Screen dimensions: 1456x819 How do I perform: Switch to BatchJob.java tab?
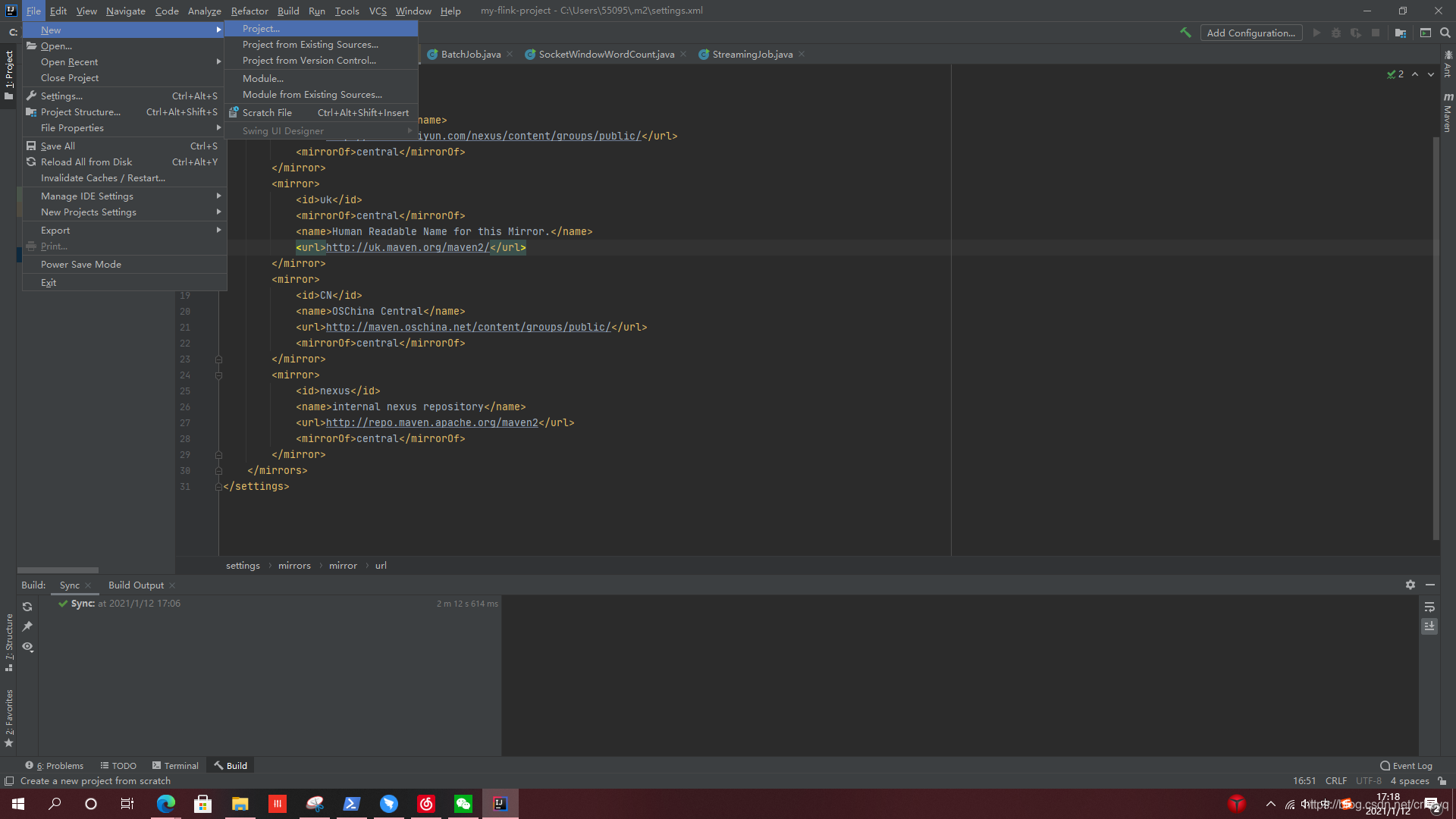[x=470, y=55]
